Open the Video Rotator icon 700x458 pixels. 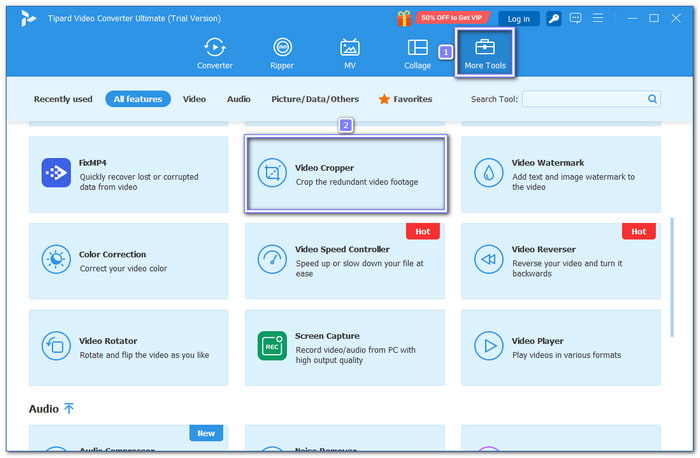(x=56, y=346)
